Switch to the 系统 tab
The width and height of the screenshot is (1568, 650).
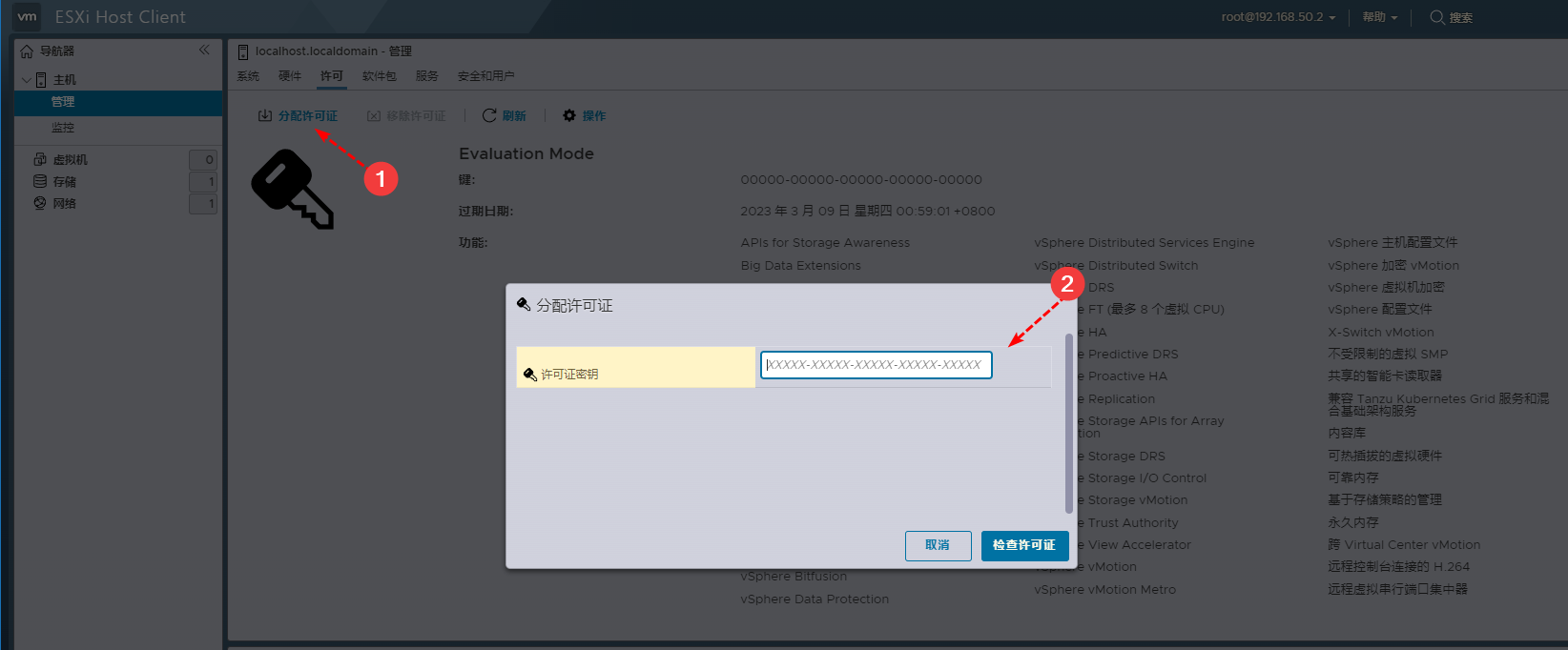[x=248, y=76]
